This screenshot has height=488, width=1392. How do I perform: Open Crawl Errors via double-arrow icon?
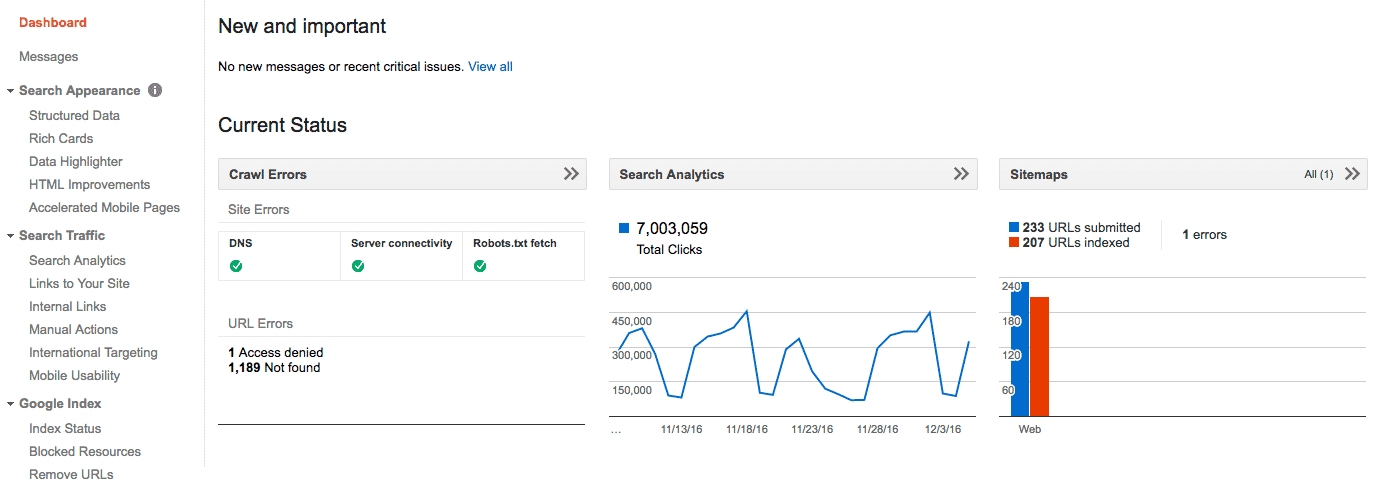coord(571,174)
